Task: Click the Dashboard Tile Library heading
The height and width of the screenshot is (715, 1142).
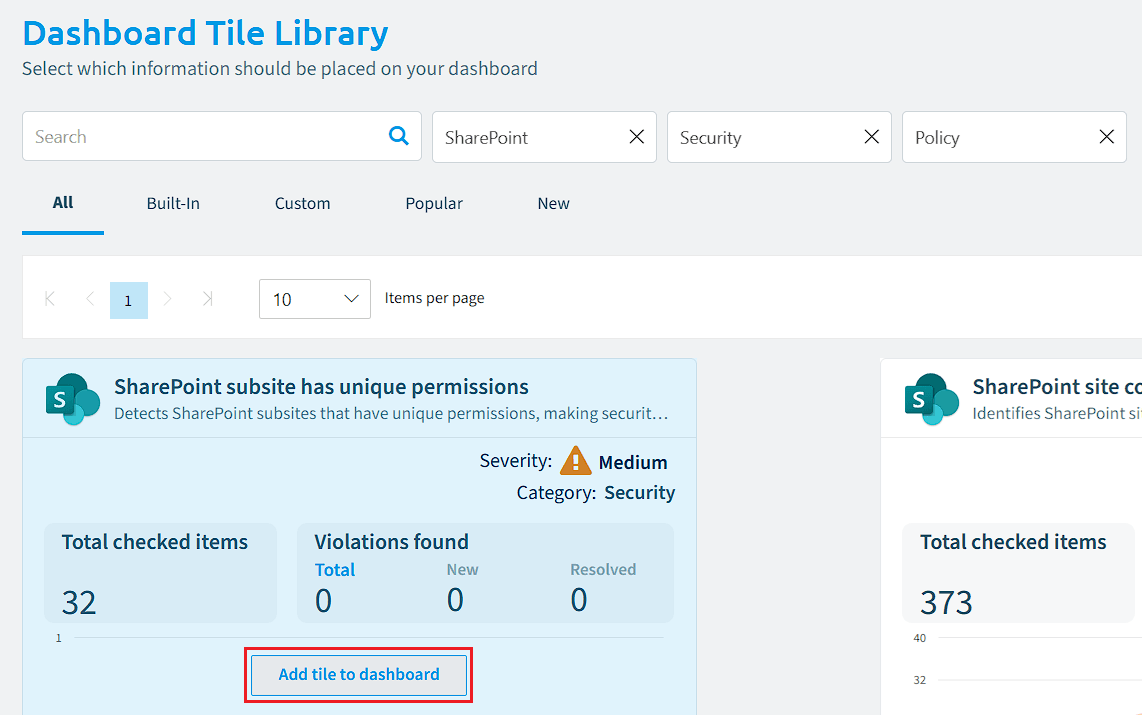Action: click(205, 33)
